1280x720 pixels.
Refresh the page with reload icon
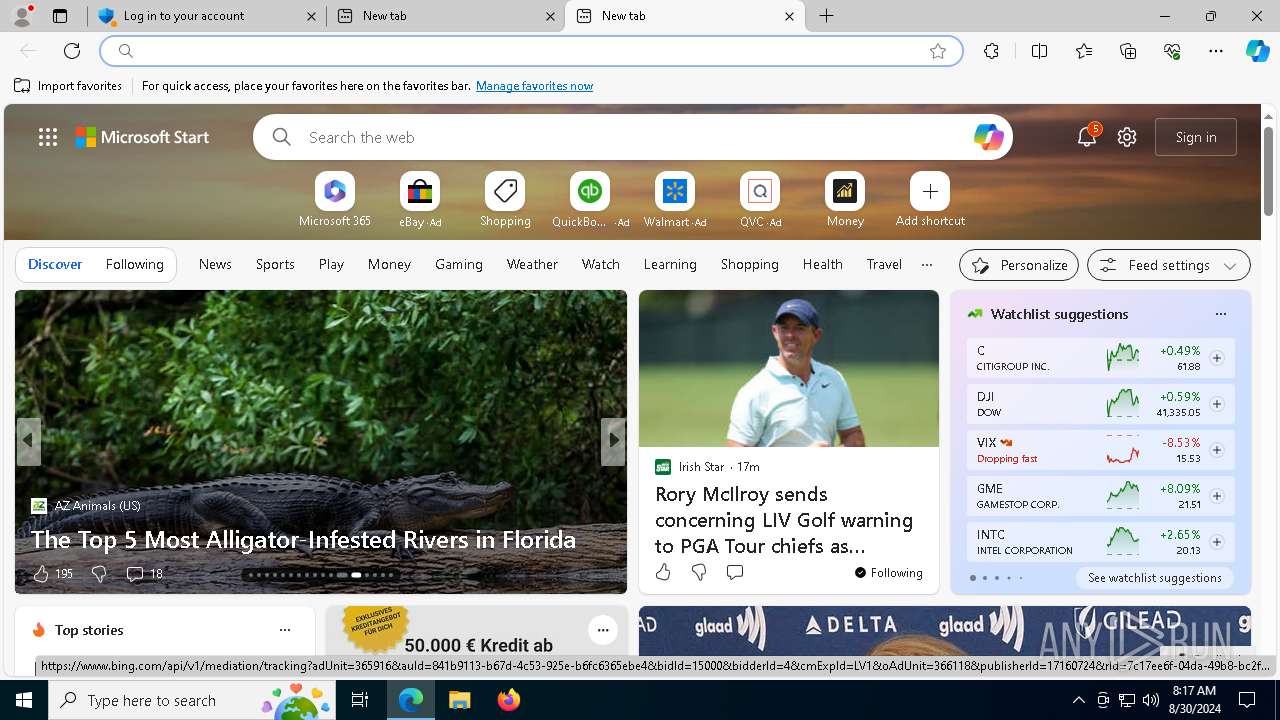pos(72,51)
